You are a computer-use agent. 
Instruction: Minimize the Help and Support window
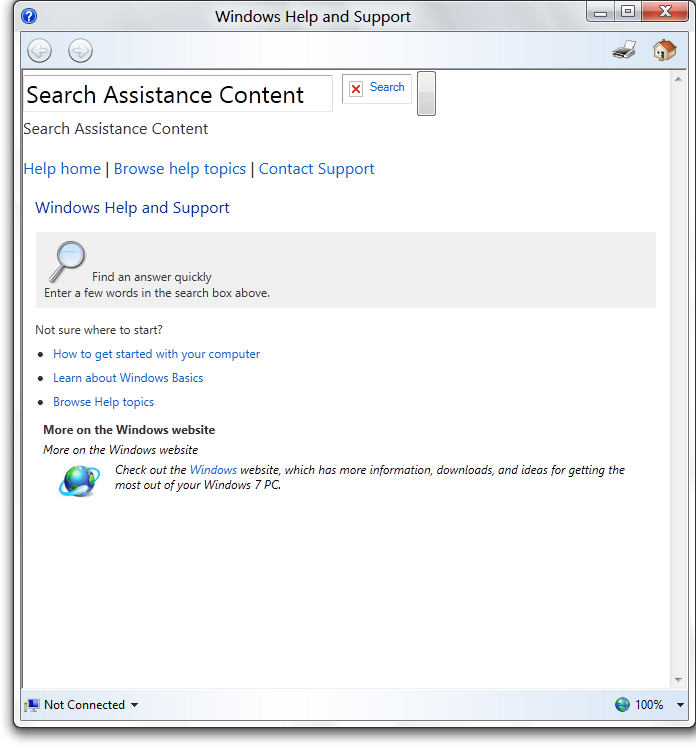(600, 12)
